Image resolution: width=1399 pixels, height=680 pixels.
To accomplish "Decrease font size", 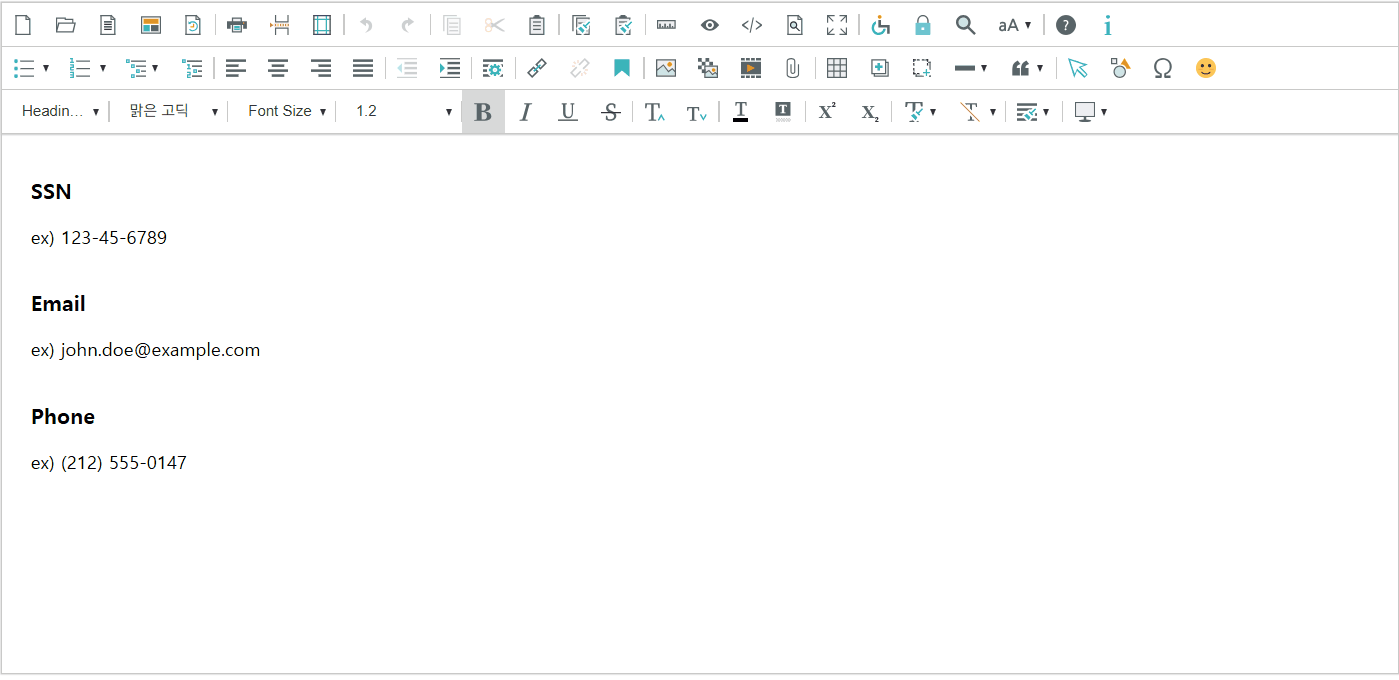I will (697, 111).
